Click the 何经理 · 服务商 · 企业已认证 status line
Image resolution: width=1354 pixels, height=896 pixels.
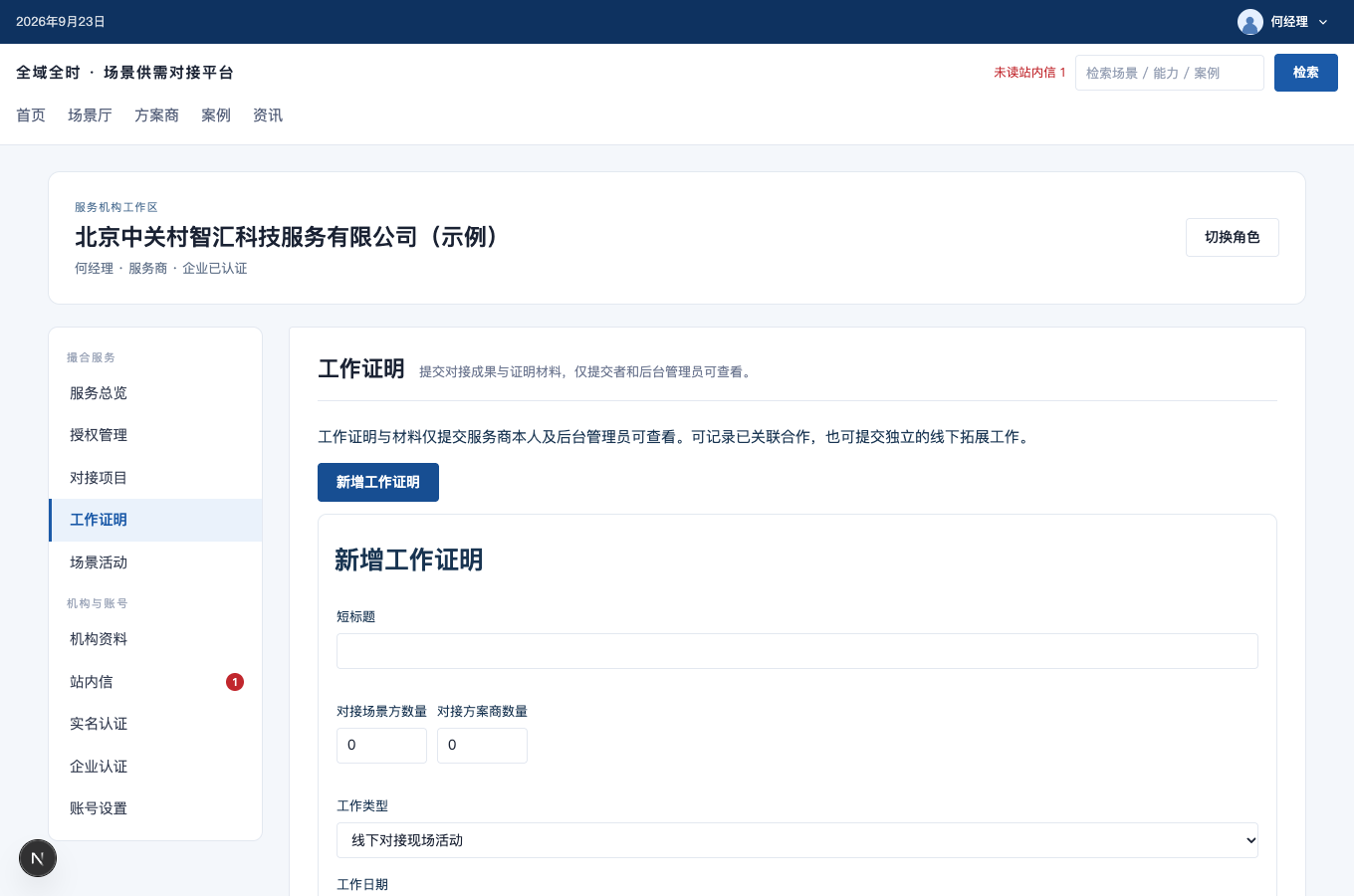(161, 269)
